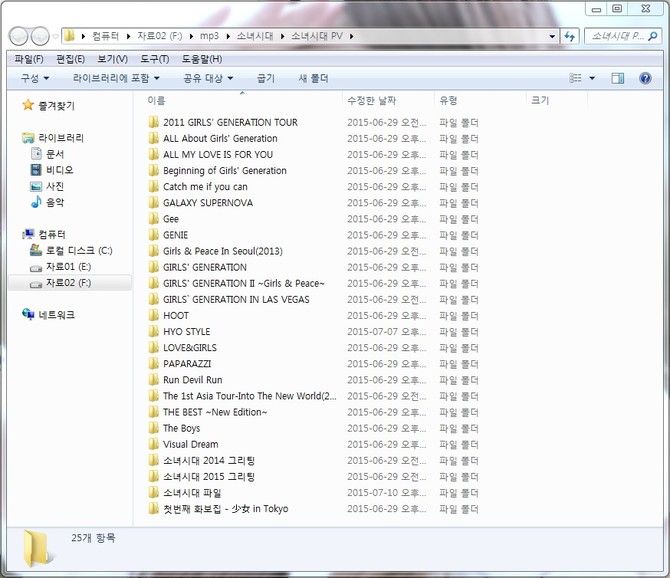The height and width of the screenshot is (578, 670).
Task: Expand the breadcrumb arrow after 컴퓨터
Action: point(128,36)
